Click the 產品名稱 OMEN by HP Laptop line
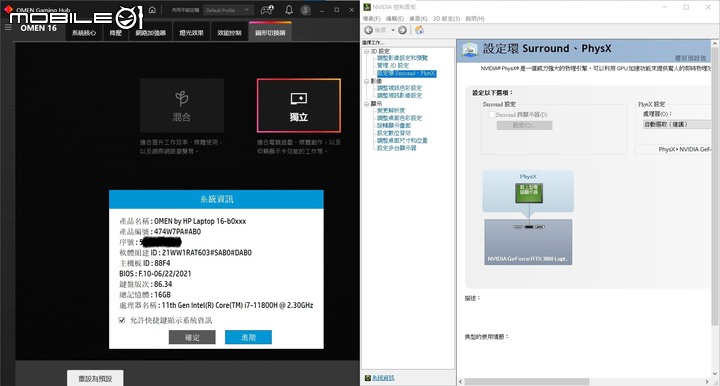The image size is (720, 386). click(183, 221)
